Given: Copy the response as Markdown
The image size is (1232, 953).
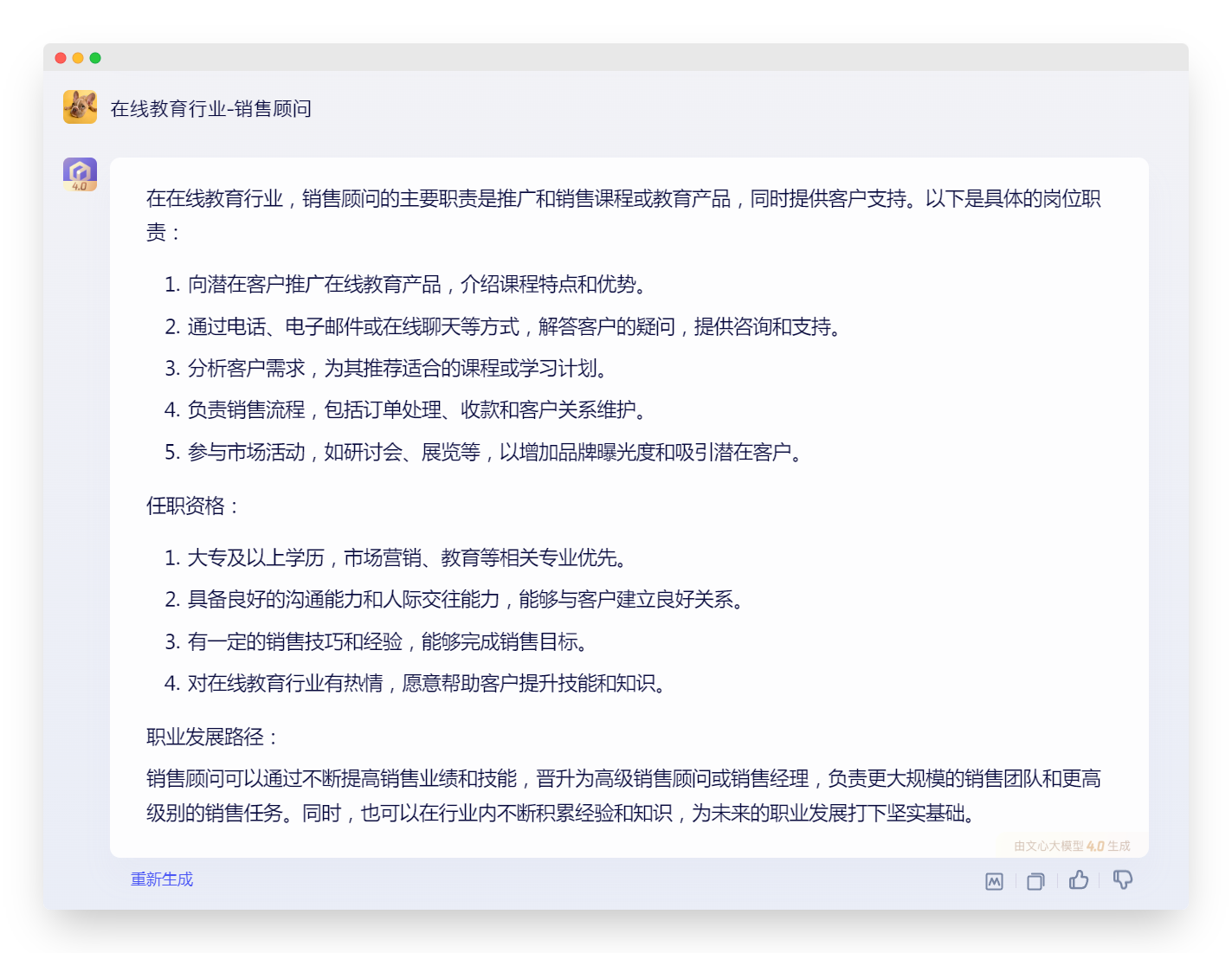Looking at the screenshot, I should click(994, 881).
